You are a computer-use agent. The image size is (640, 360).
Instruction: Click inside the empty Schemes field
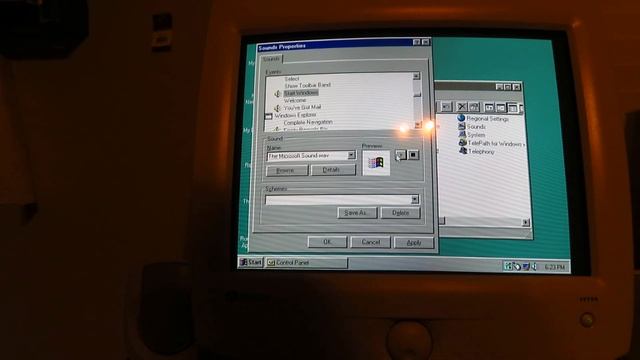[x=338, y=200]
